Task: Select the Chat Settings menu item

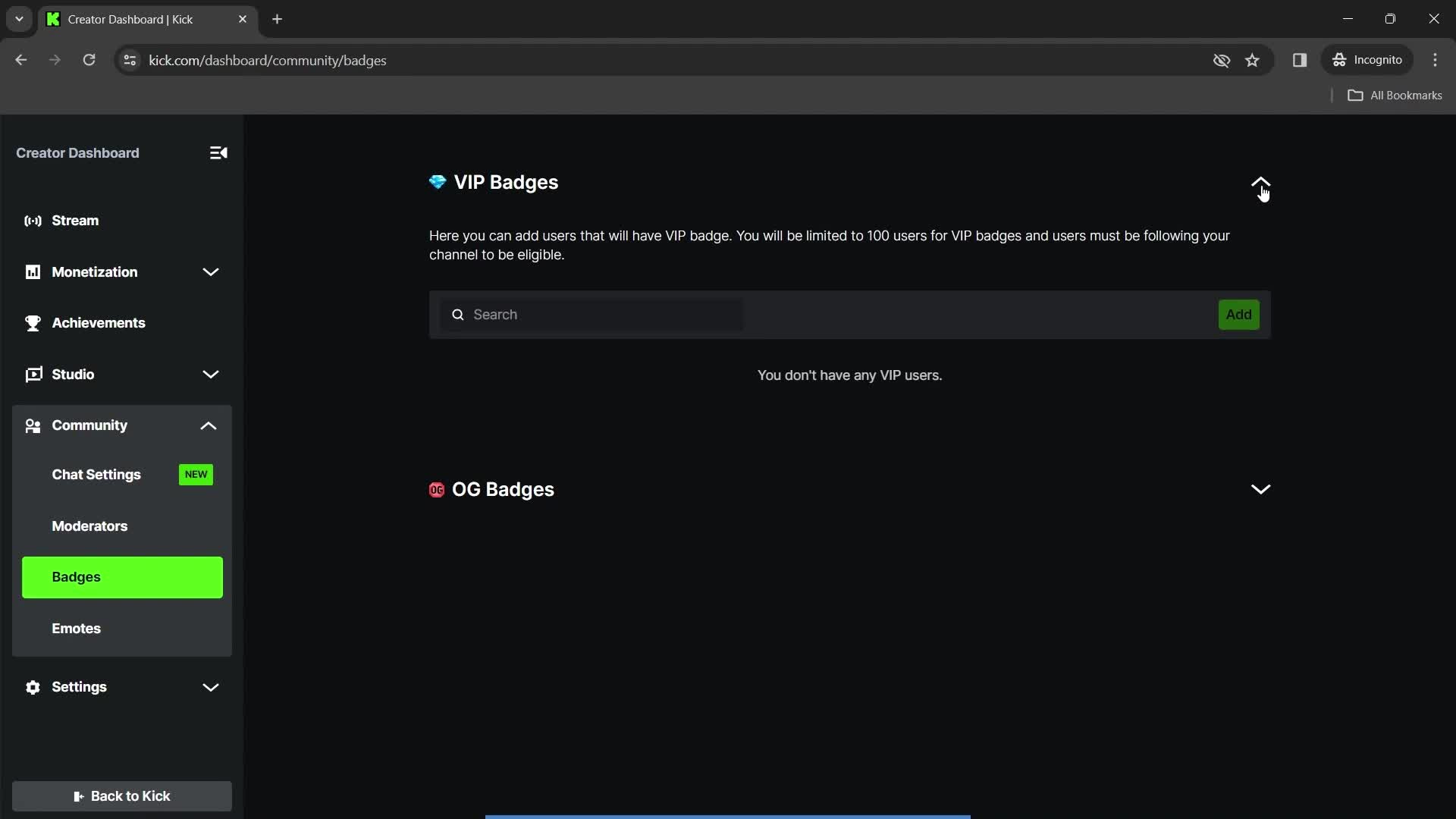Action: (96, 474)
